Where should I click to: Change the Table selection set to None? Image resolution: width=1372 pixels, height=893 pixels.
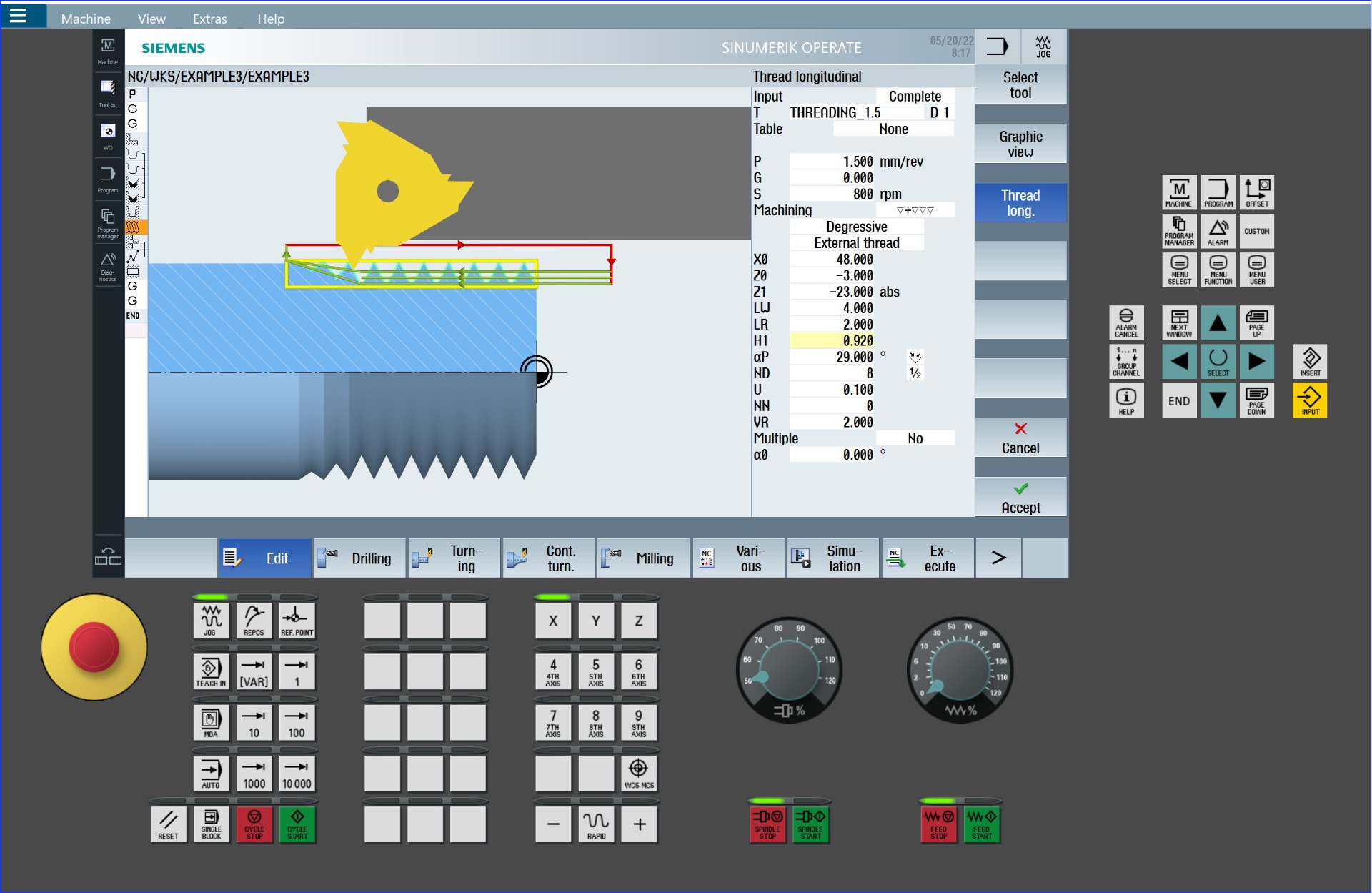[893, 129]
